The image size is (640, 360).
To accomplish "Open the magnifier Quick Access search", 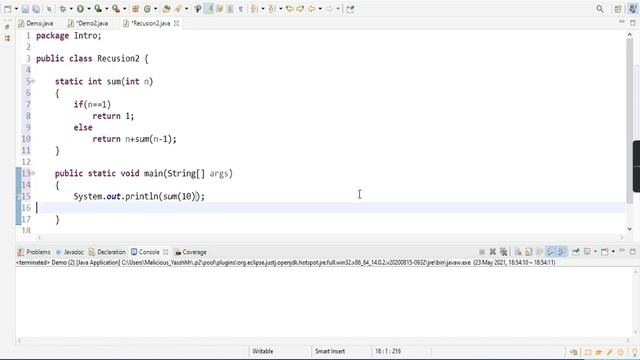I will [x=600, y=9].
